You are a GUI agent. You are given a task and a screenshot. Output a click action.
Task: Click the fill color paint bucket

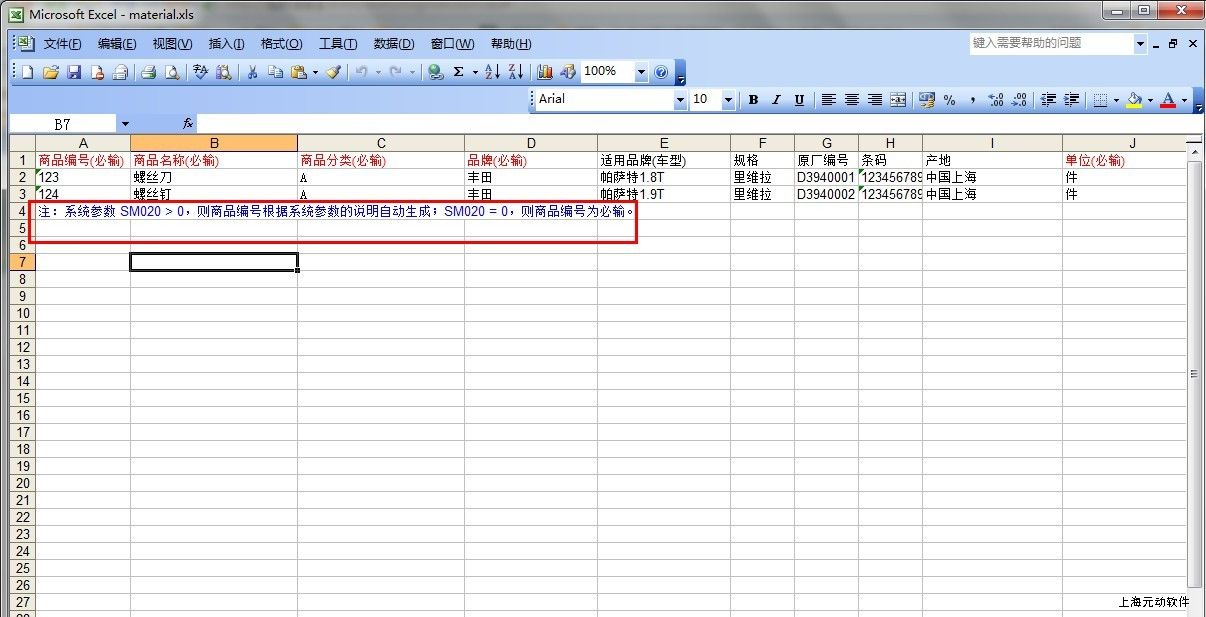[1134, 100]
